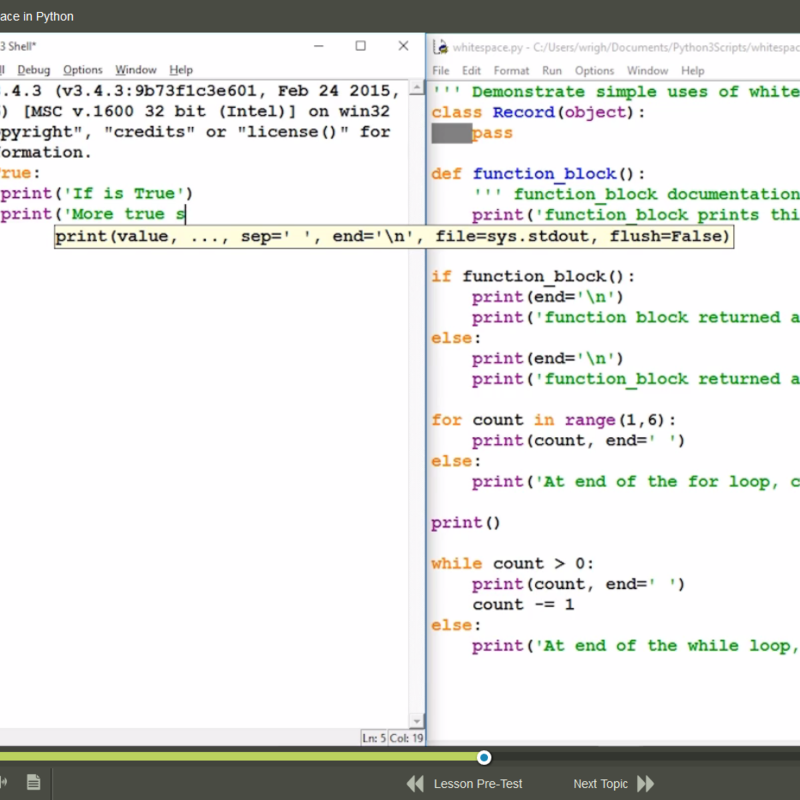800x800 pixels.
Task: Click the 'credits or license()' shell banner line
Action: pyautogui.click(x=195, y=132)
